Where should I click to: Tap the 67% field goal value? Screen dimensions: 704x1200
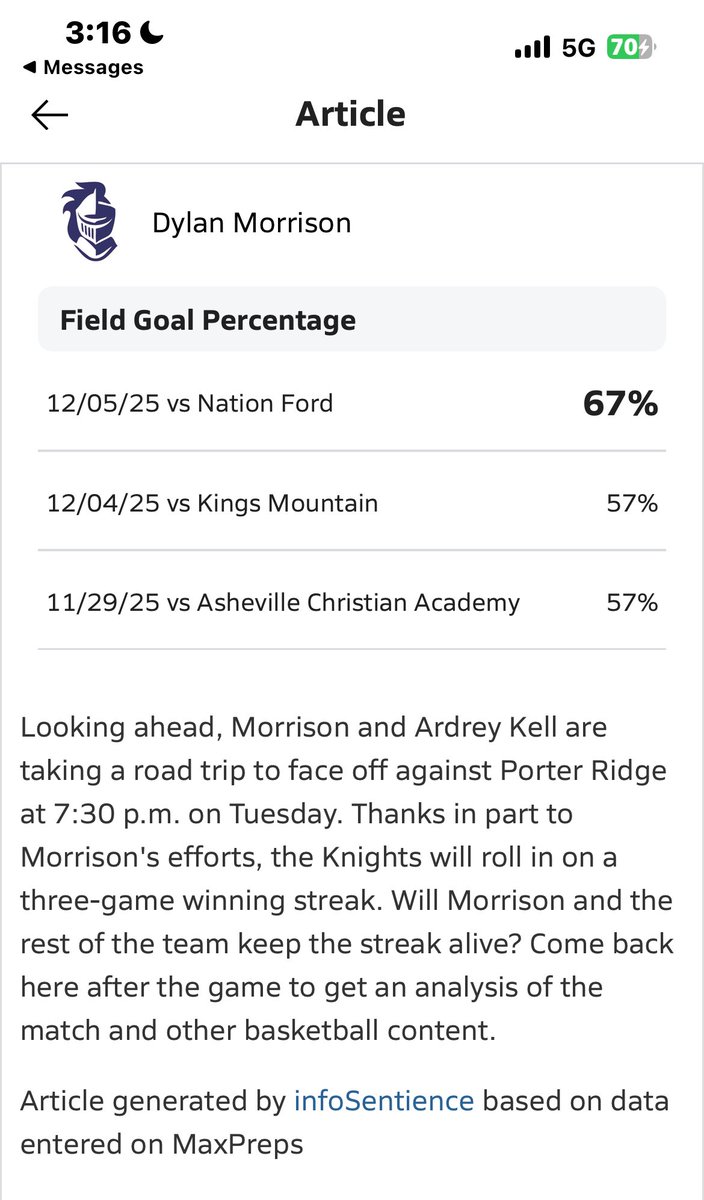(620, 404)
